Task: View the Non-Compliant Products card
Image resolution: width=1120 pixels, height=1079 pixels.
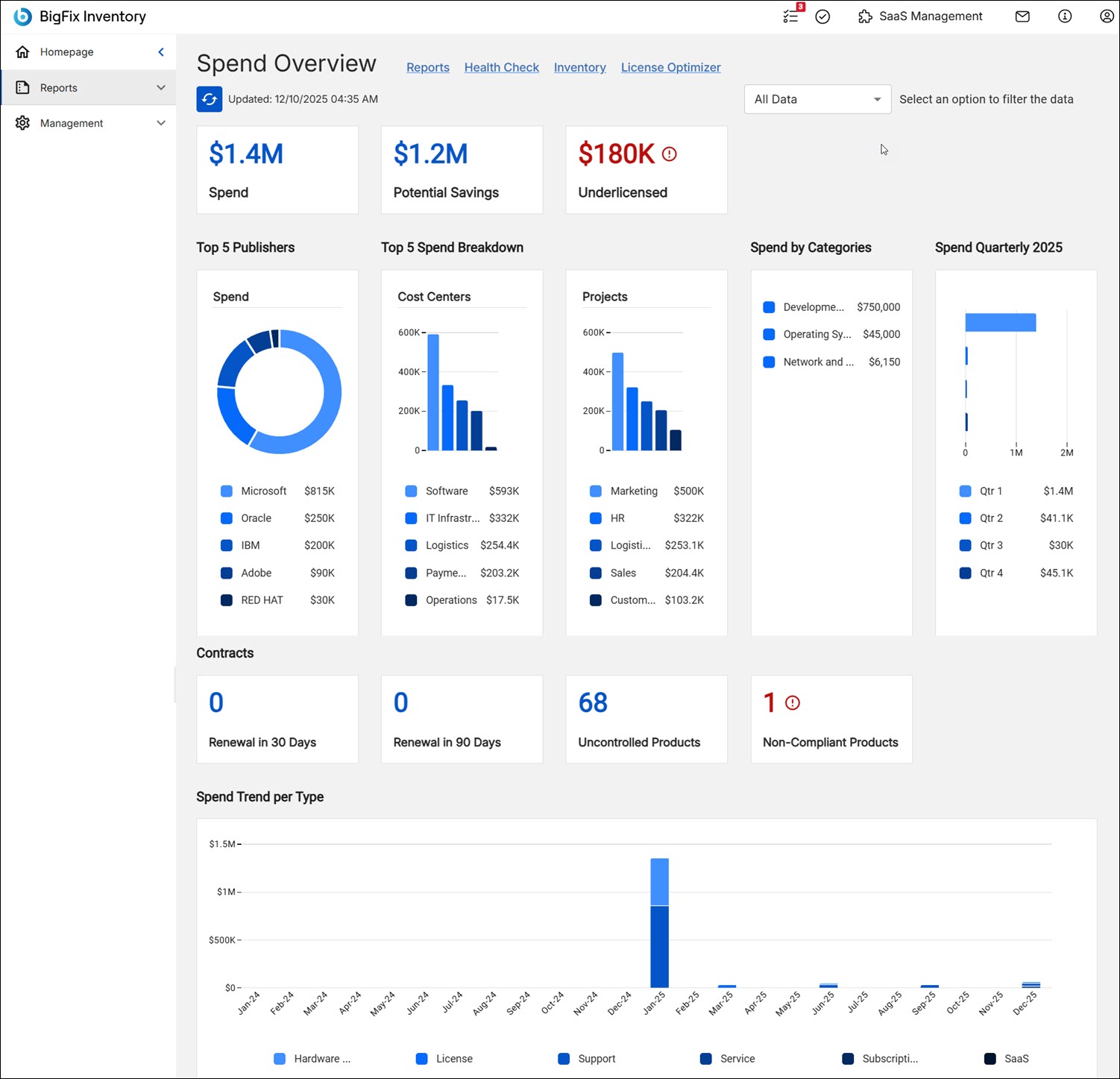Action: (x=831, y=720)
